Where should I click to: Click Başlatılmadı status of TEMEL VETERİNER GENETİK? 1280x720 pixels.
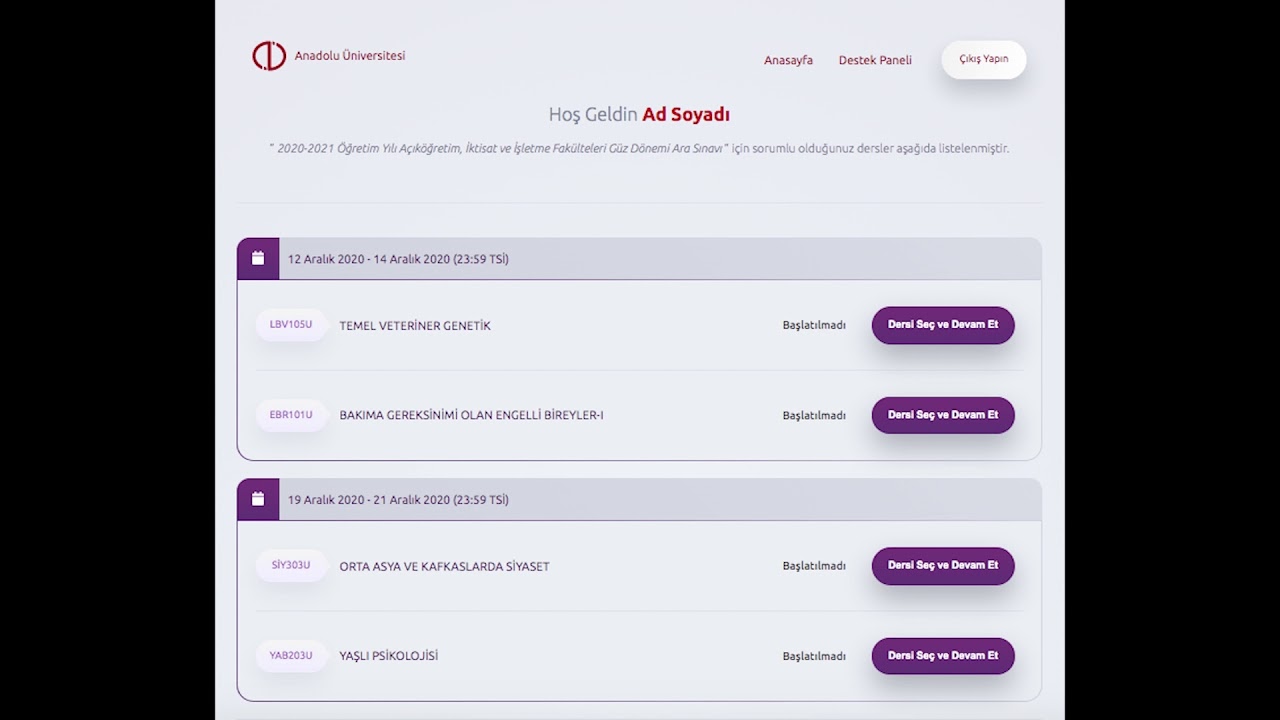(x=814, y=325)
